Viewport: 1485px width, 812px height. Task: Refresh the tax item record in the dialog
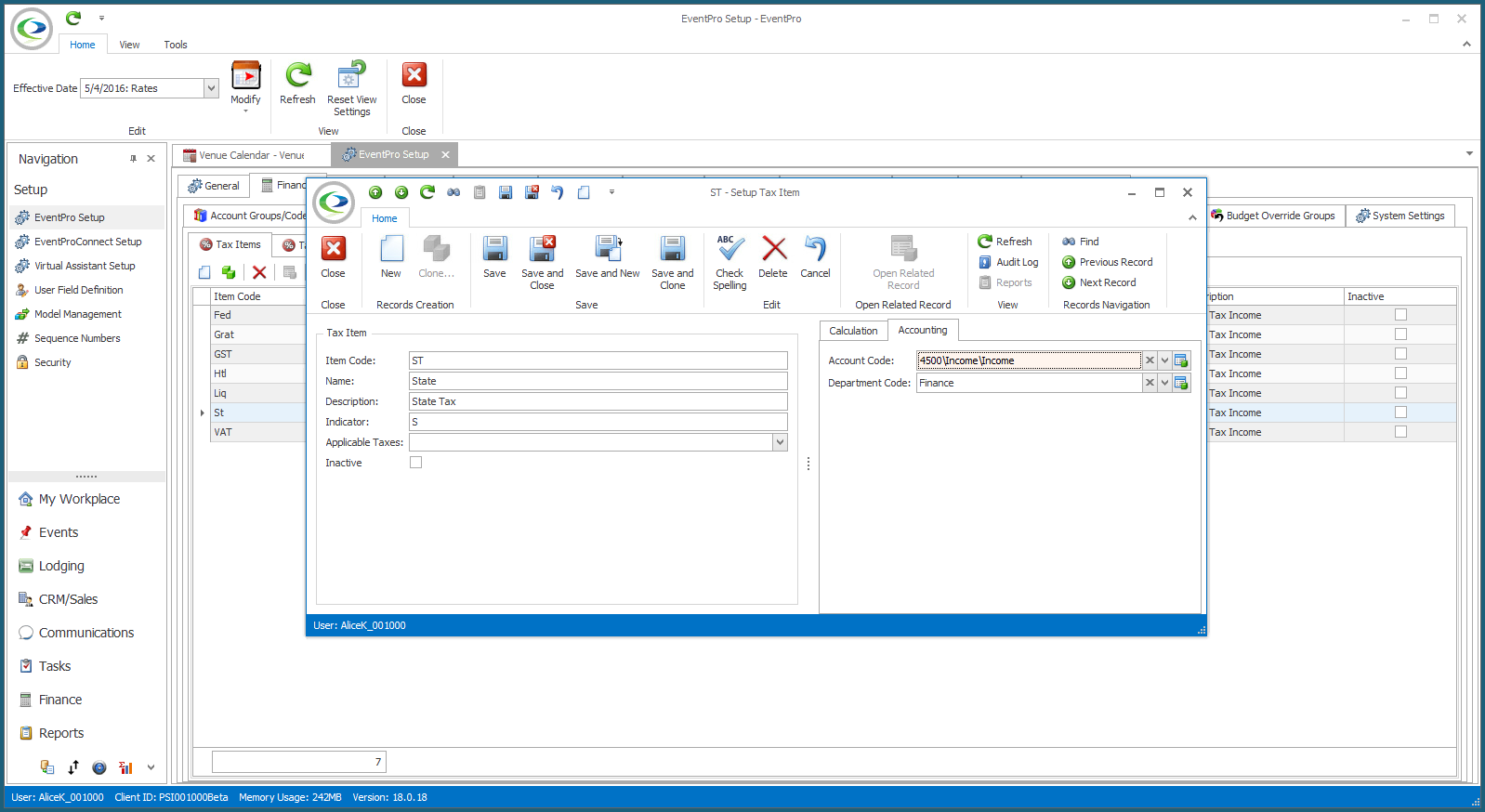coord(1005,242)
